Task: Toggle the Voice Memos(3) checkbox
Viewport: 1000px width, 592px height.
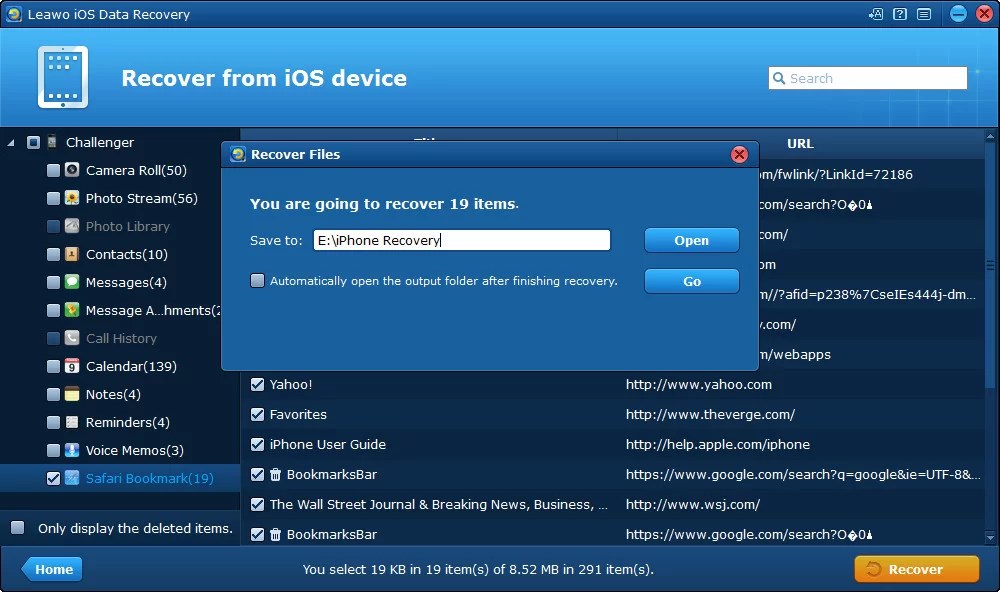Action: tap(54, 451)
